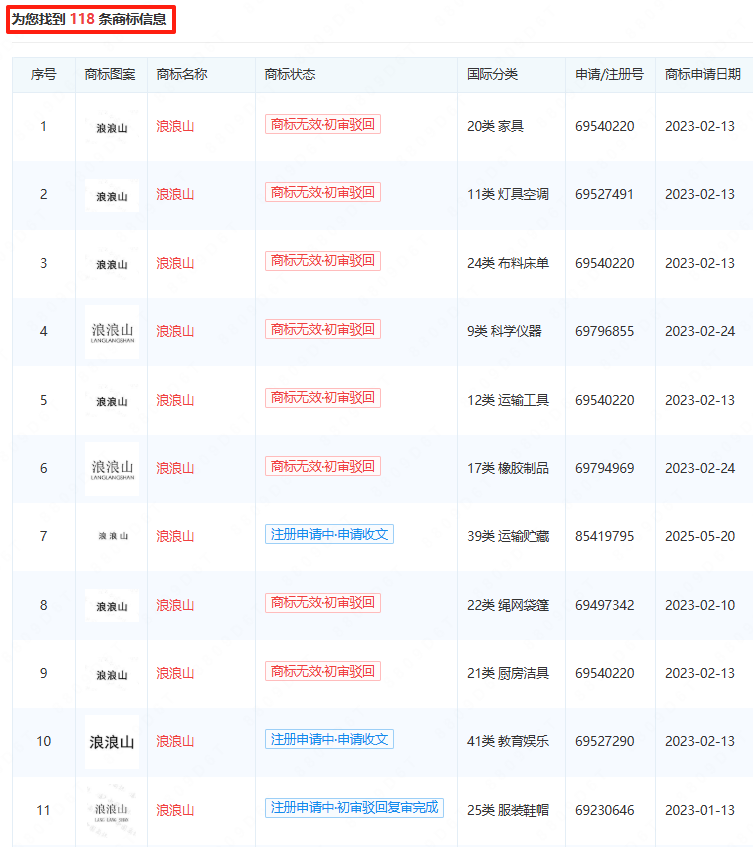Click the row 4 trademark logo with LANGLANGSHAN text
Viewport: 753px width, 847px height.
coord(111,332)
